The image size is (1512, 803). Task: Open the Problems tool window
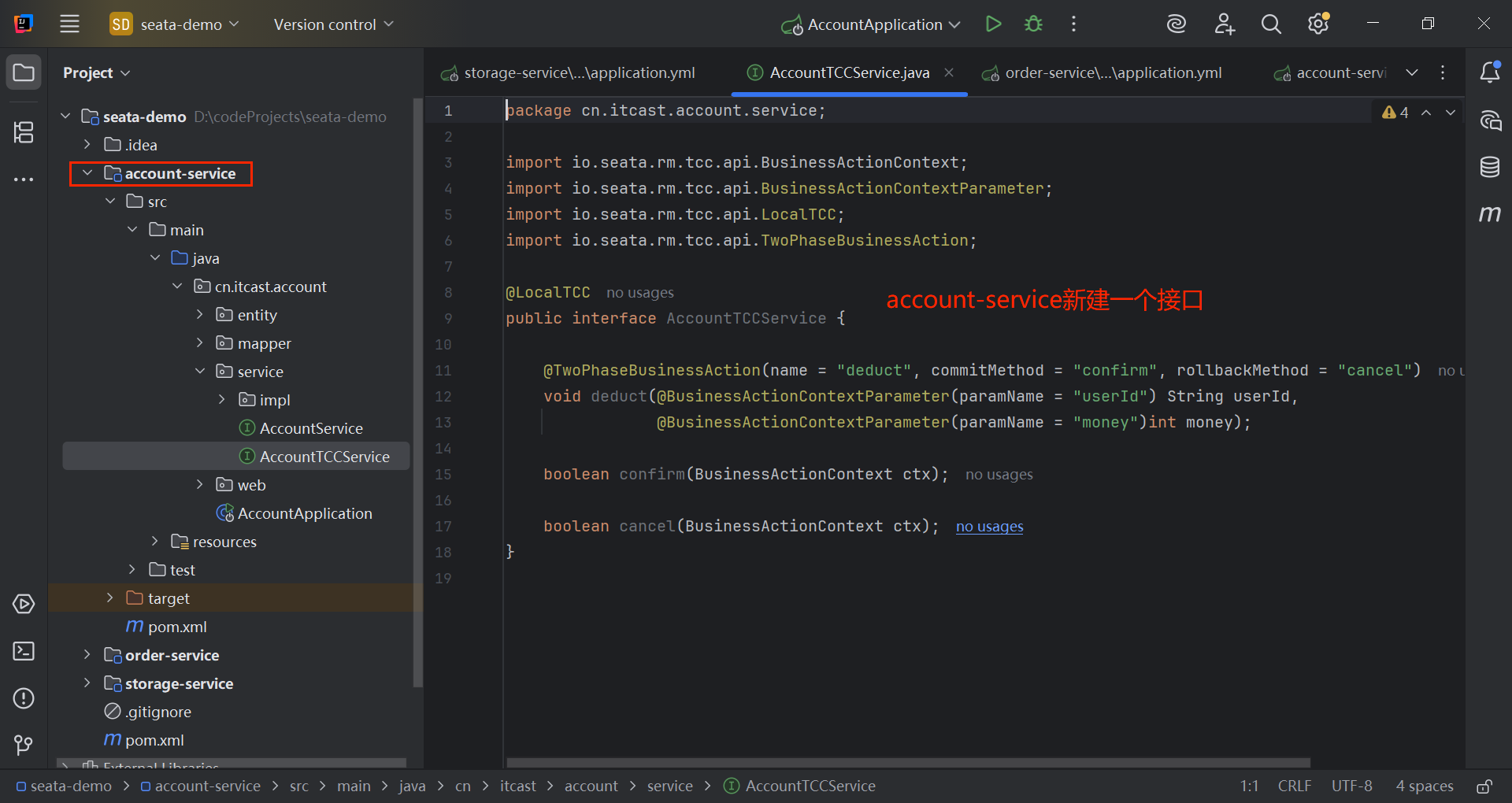pos(24,698)
